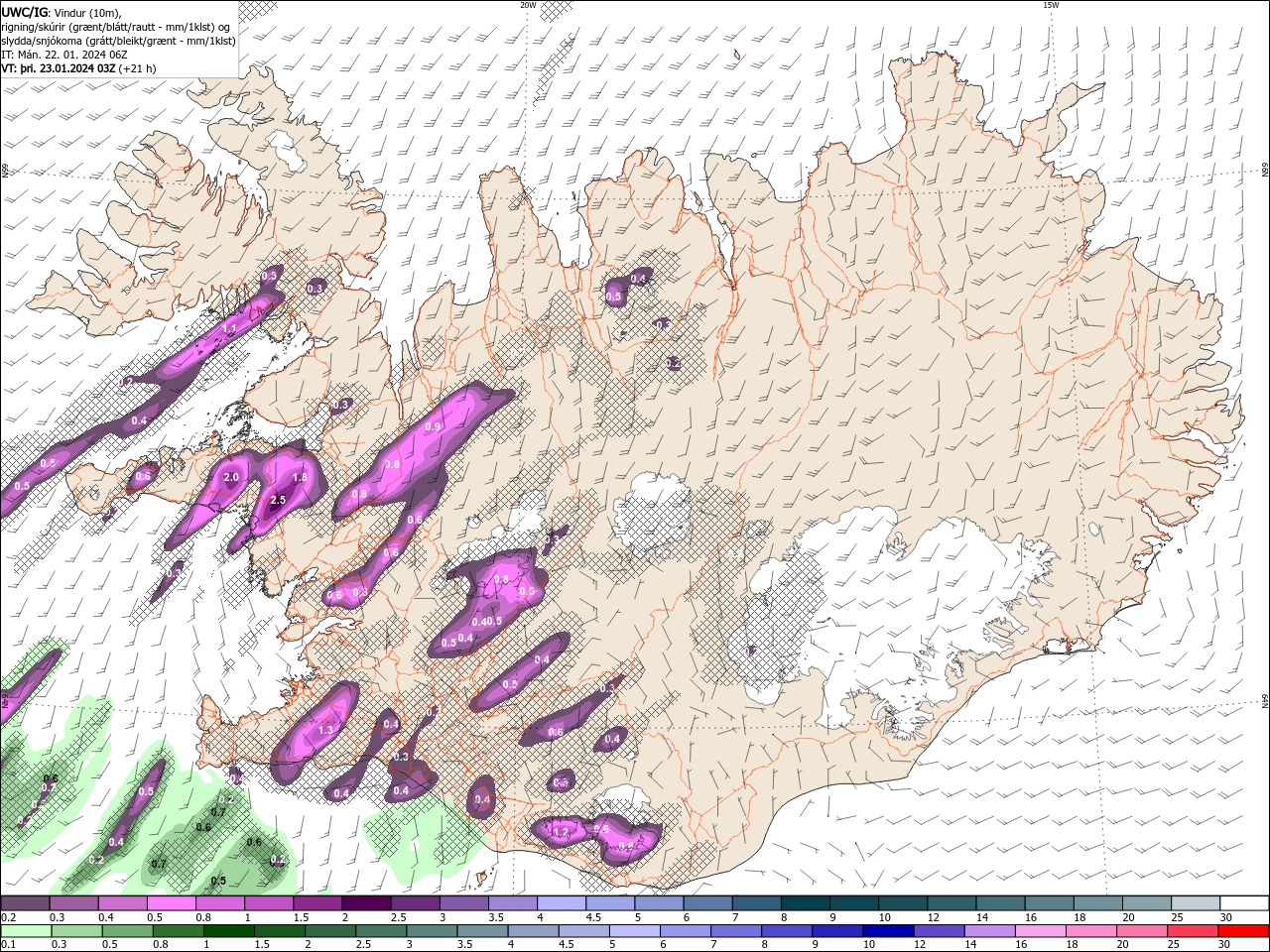Image resolution: width=1270 pixels, height=952 pixels.
Task: Click the 15W longitude label at the top
Action: pyautogui.click(x=1051, y=5)
